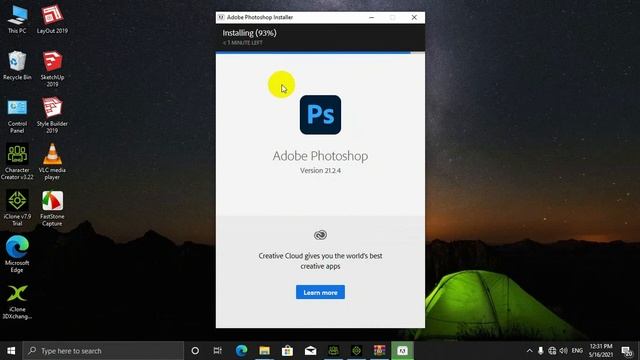Click the taskbar search box

pos(103,351)
